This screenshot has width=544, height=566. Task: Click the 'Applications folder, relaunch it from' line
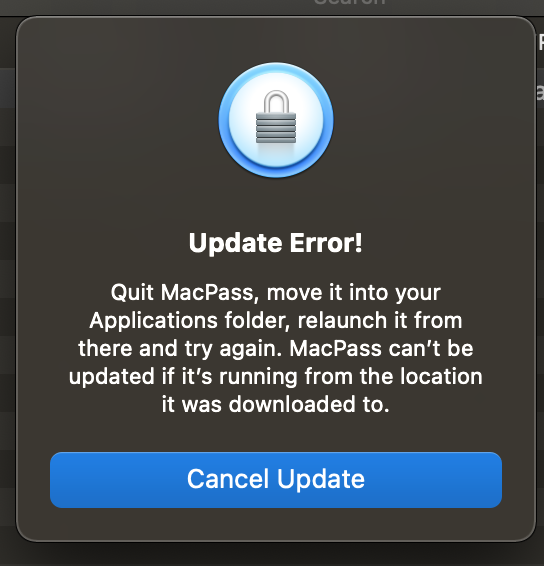click(275, 320)
